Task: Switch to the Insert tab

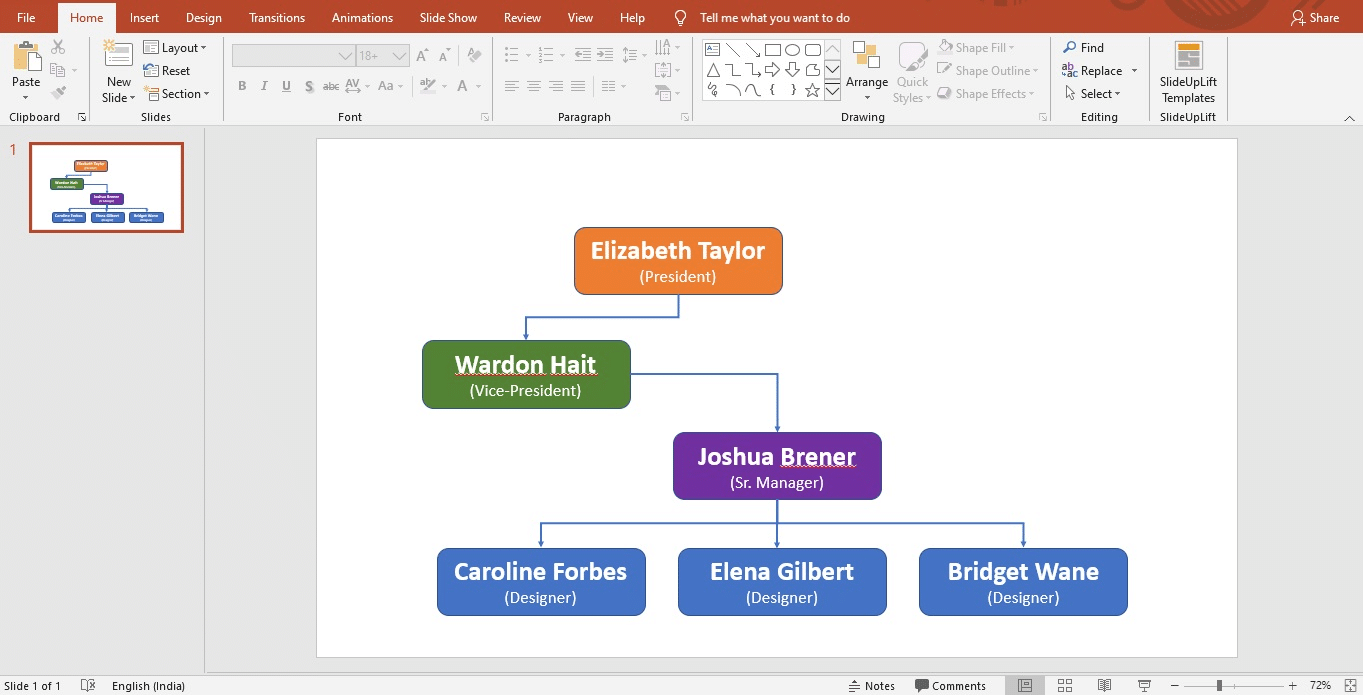Action: pos(144,17)
